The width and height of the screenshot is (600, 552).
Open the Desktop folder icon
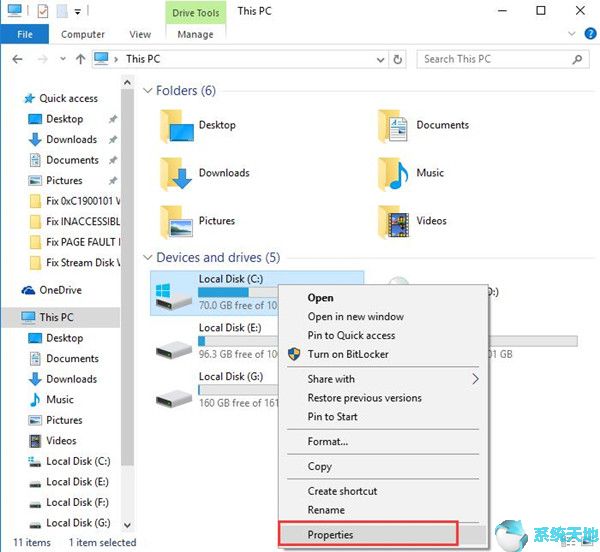click(177, 126)
